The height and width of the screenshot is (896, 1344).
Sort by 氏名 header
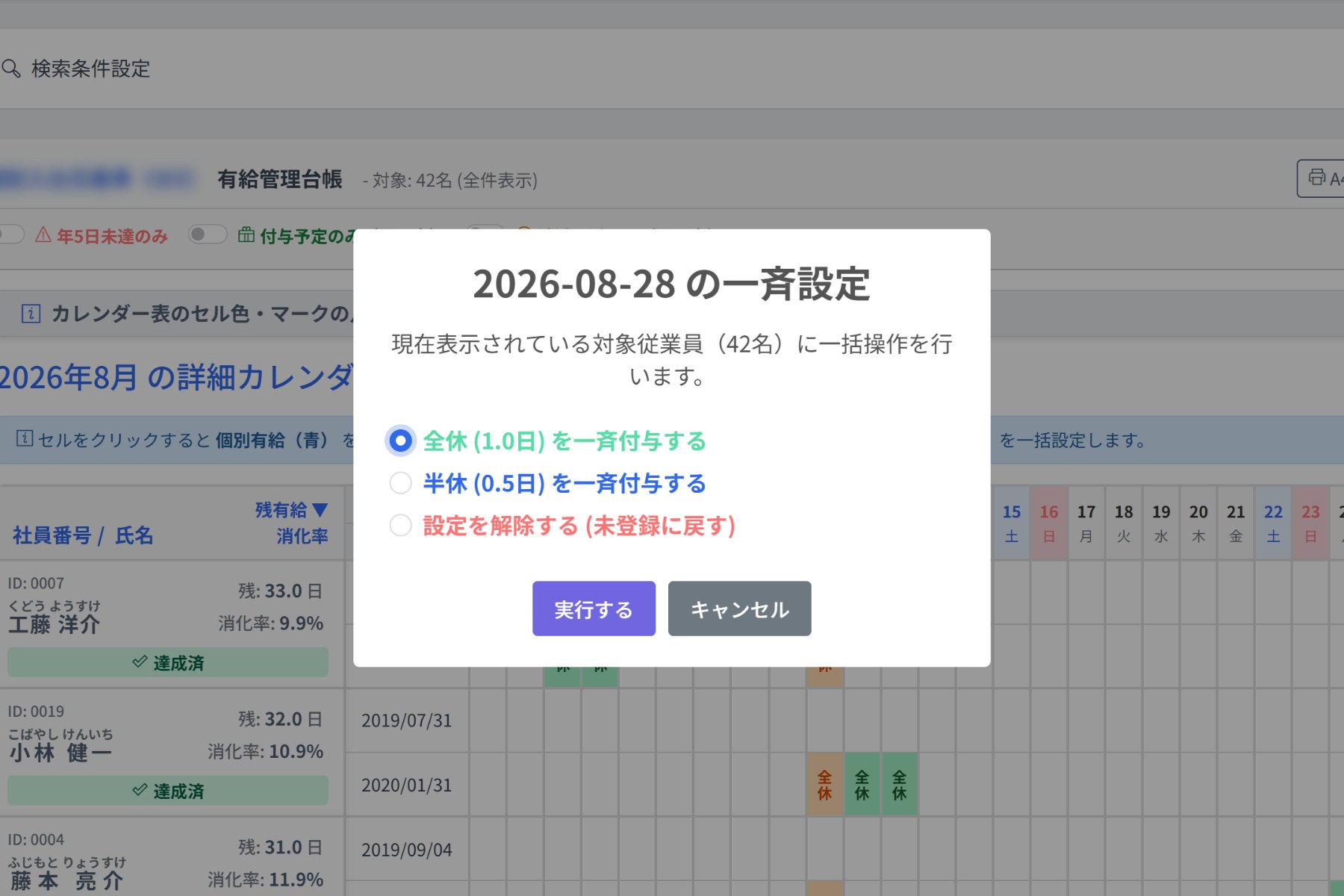pos(134,535)
